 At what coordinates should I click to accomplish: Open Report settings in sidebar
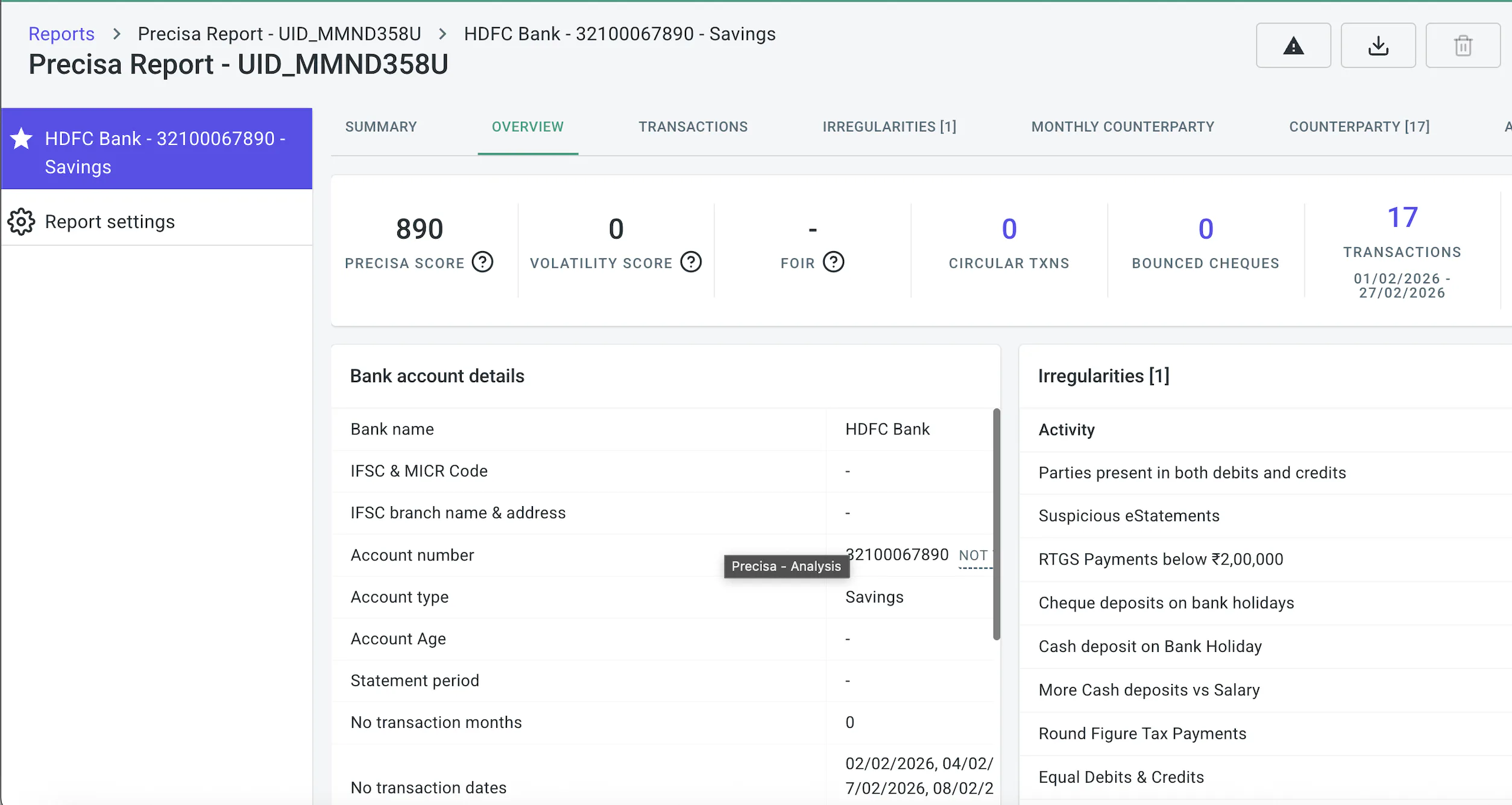click(x=157, y=222)
